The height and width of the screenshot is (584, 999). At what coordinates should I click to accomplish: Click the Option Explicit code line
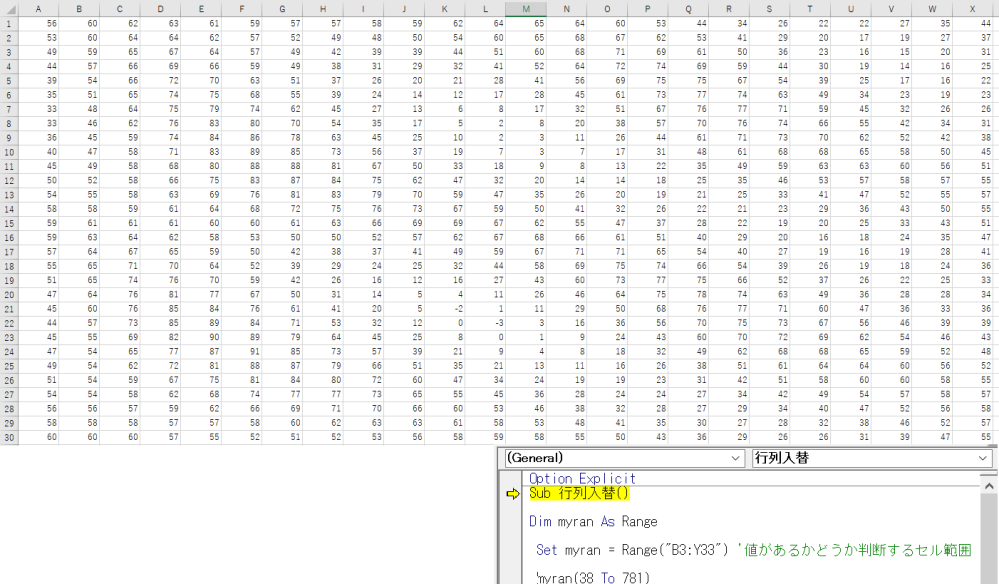click(x=582, y=479)
